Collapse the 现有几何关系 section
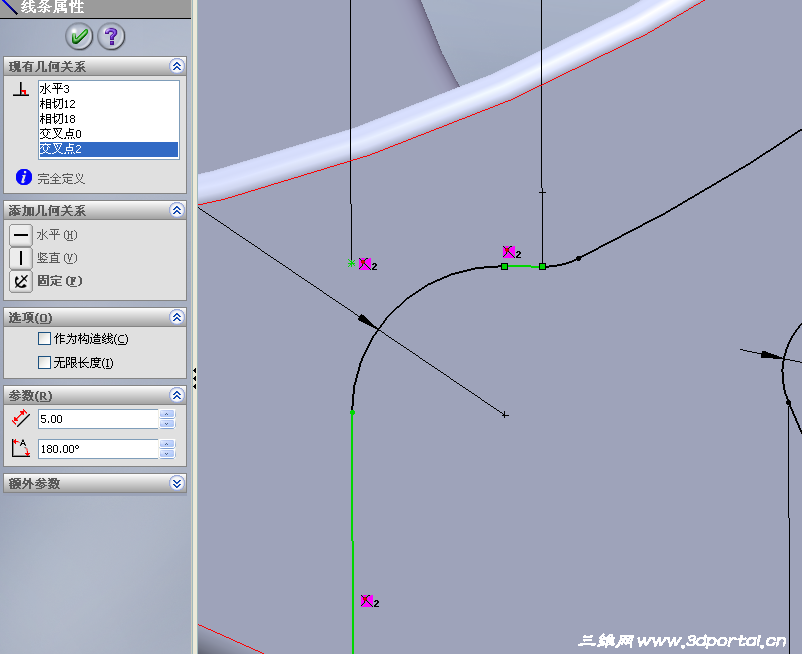802x654 pixels. tap(176, 66)
